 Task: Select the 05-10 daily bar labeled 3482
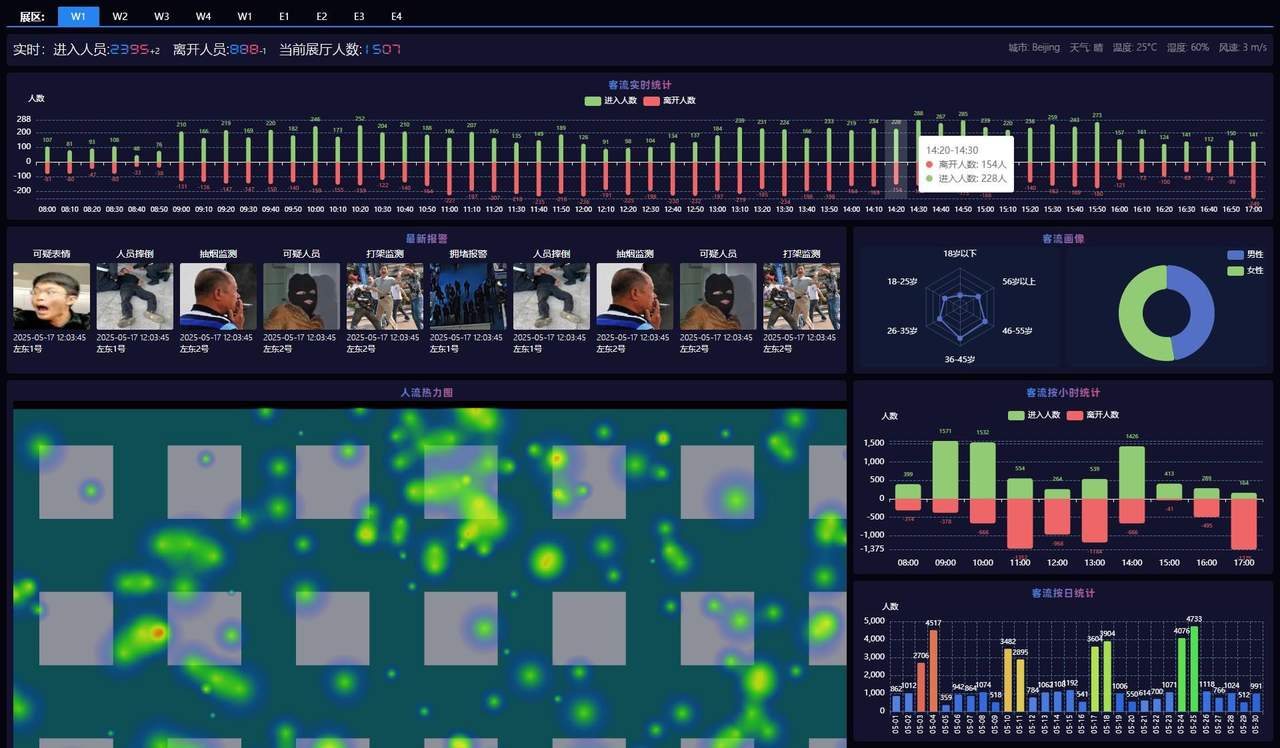[x=1008, y=680]
